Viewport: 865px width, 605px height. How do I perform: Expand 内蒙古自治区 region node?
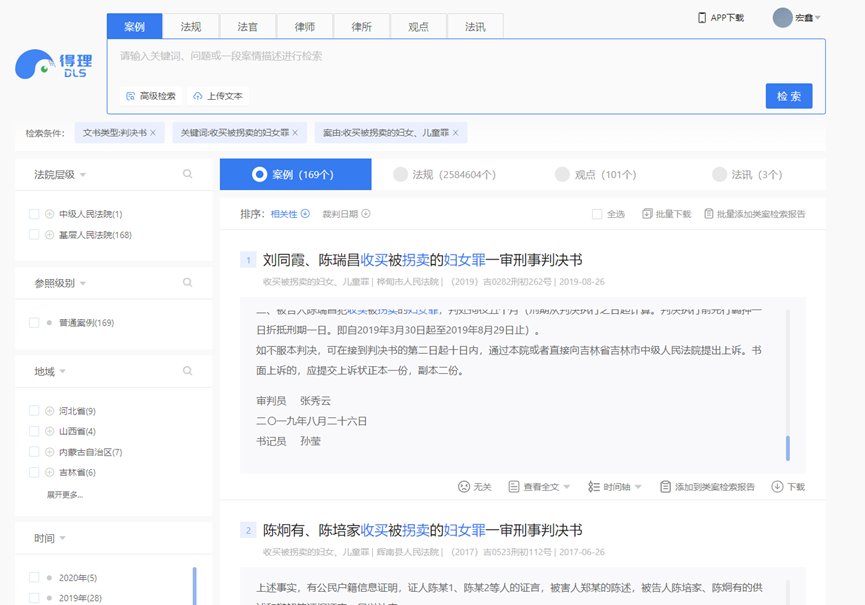point(49,452)
